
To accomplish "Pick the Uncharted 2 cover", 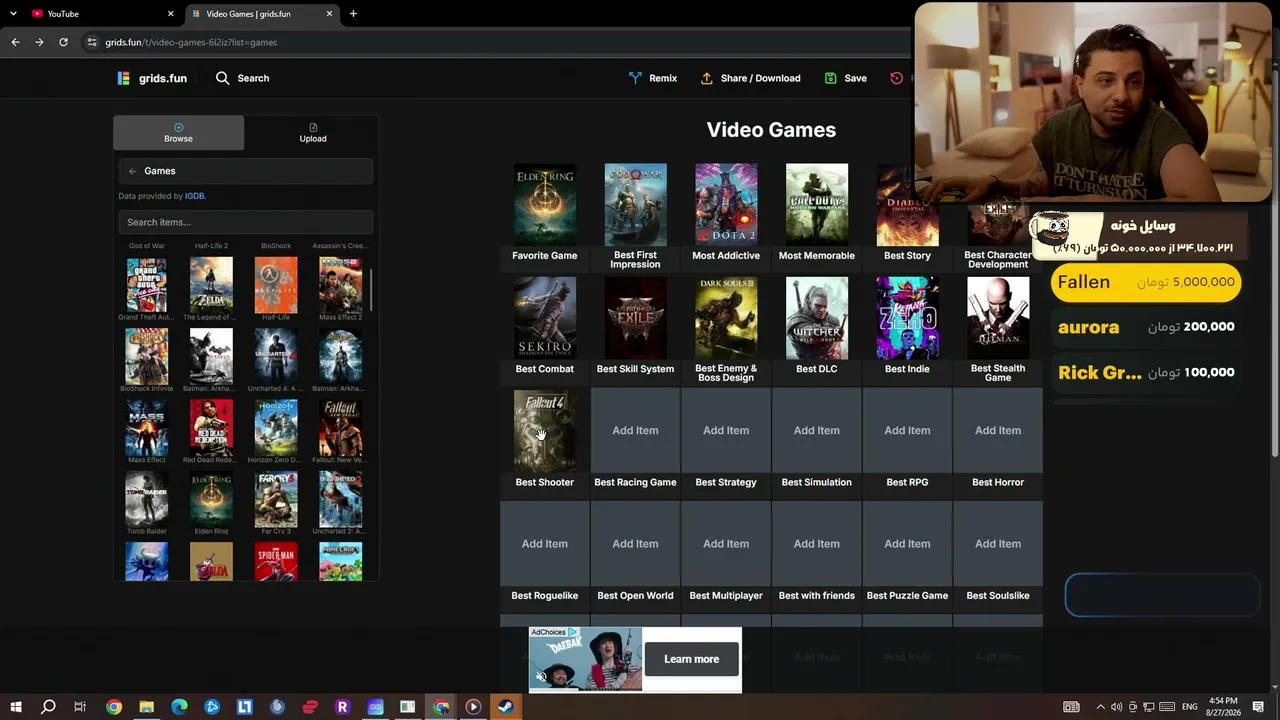I will [341, 499].
